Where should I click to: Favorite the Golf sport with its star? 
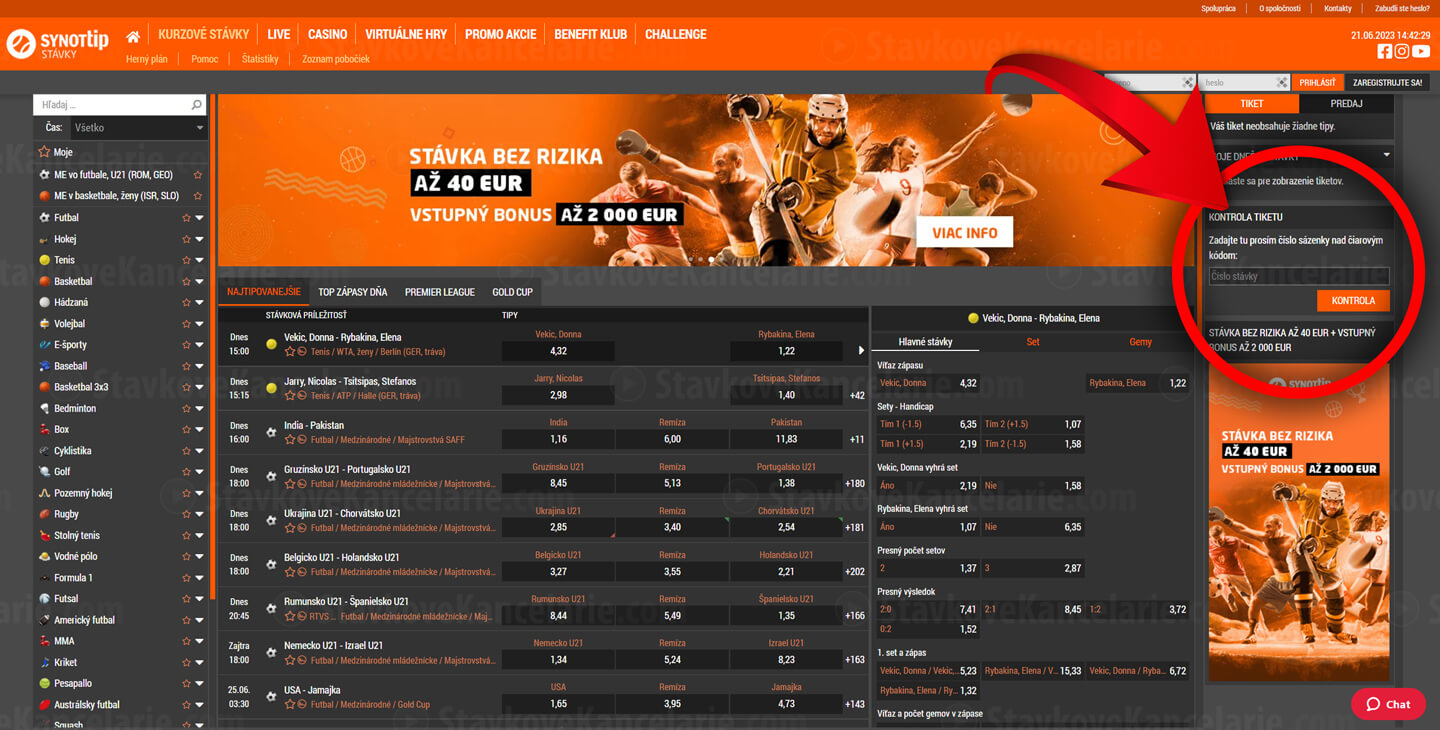[186, 472]
